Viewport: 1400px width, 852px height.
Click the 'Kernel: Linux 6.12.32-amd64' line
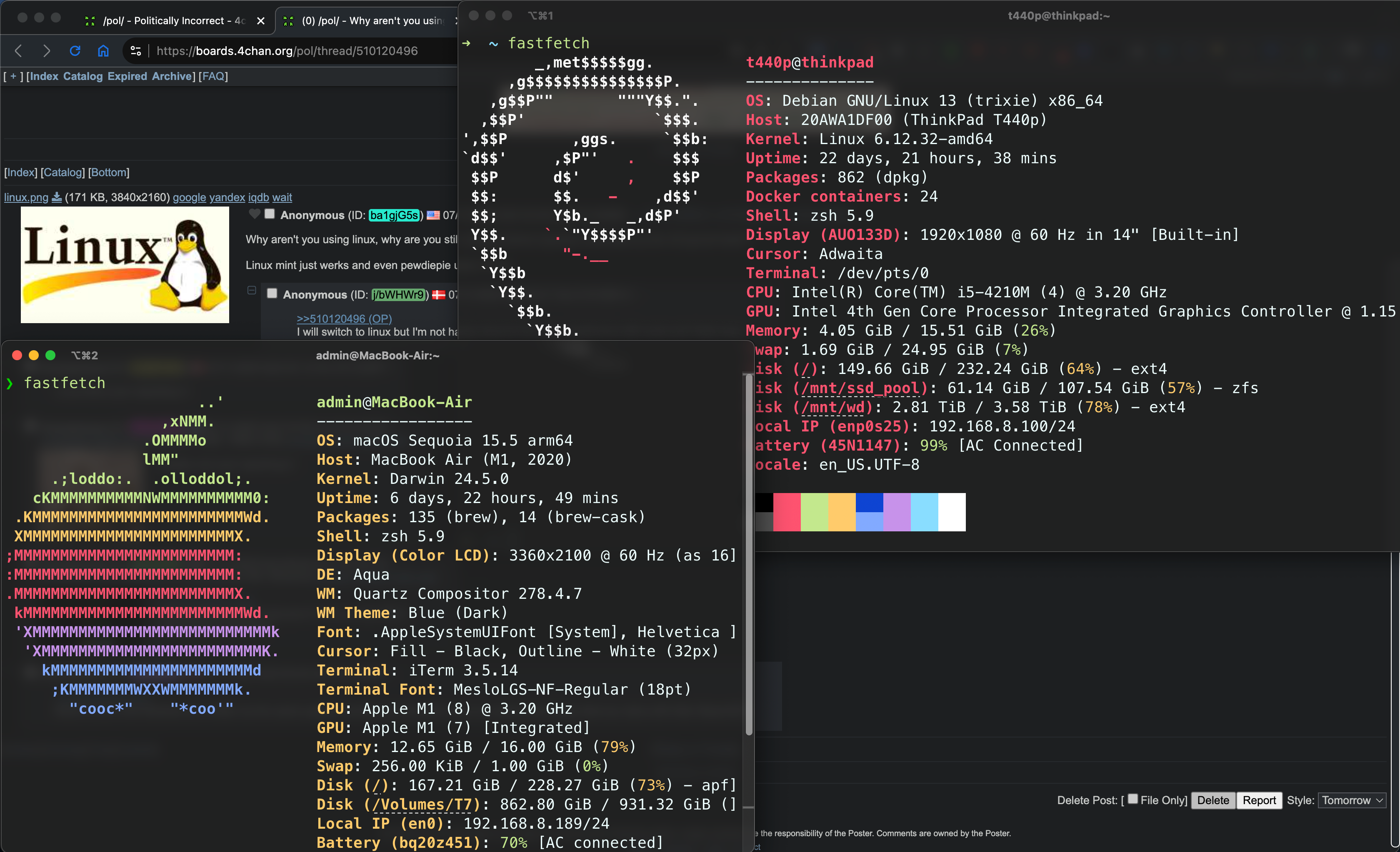click(869, 139)
